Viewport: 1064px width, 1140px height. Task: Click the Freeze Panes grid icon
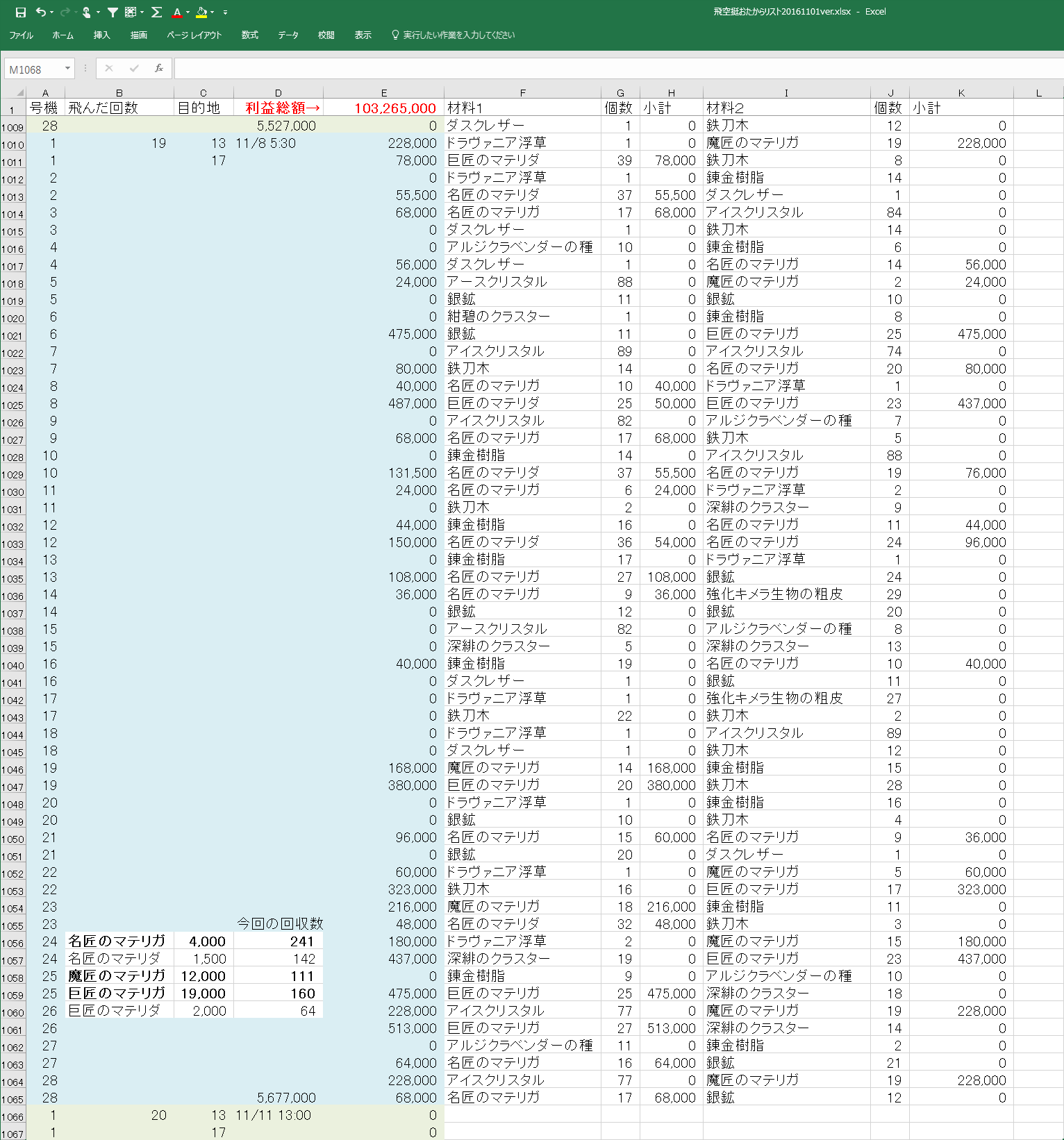[x=131, y=12]
